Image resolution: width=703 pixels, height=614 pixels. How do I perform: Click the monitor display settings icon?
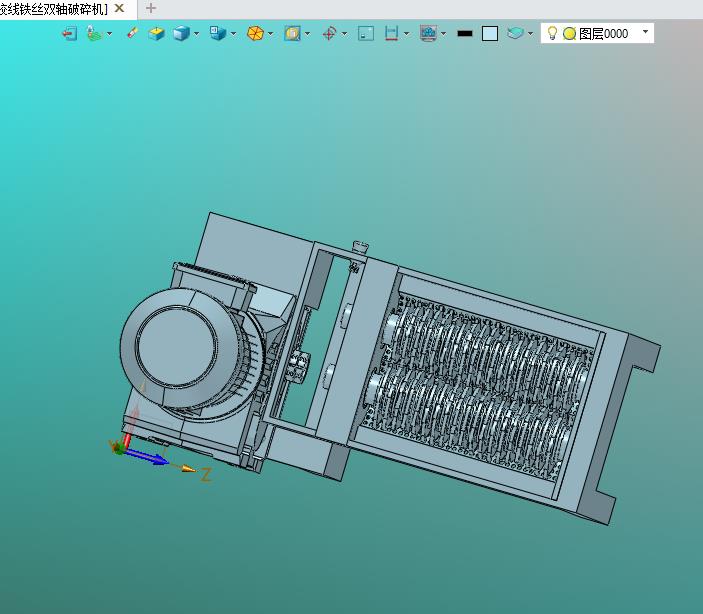point(427,33)
